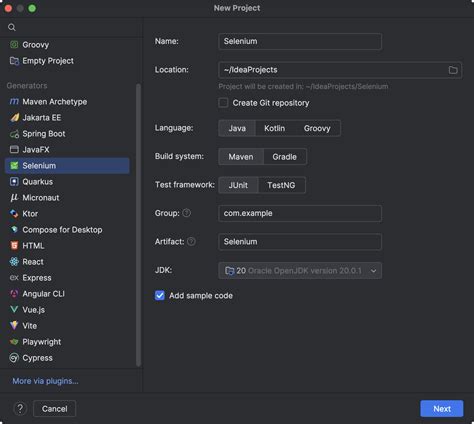Select Spring Boot generator label

44,134
